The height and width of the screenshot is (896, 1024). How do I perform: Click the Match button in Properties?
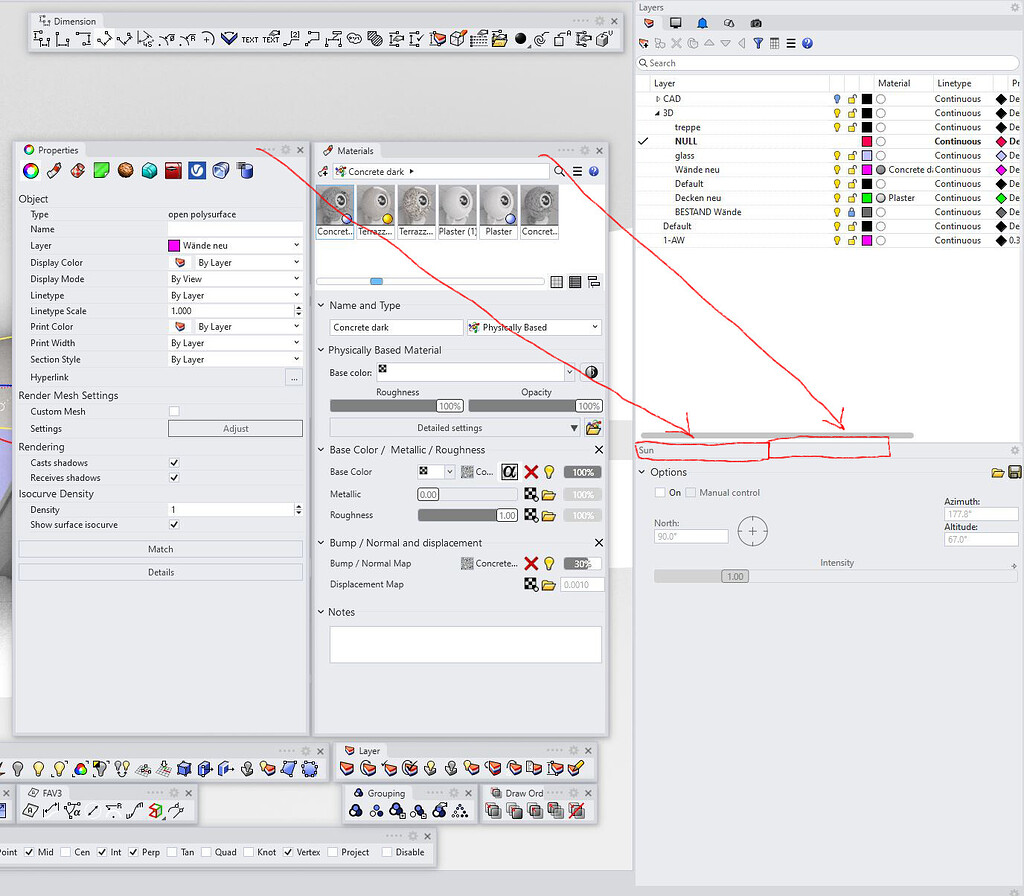click(x=160, y=547)
